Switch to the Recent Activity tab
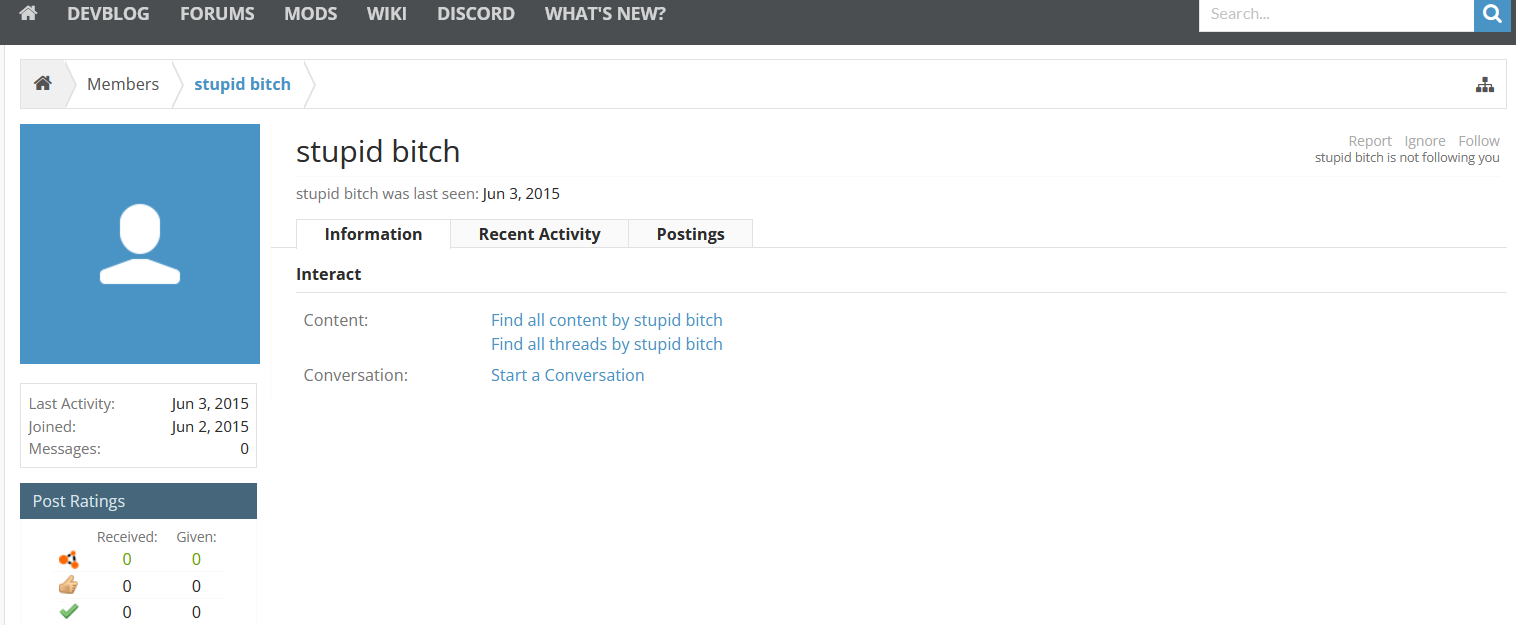 [539, 234]
